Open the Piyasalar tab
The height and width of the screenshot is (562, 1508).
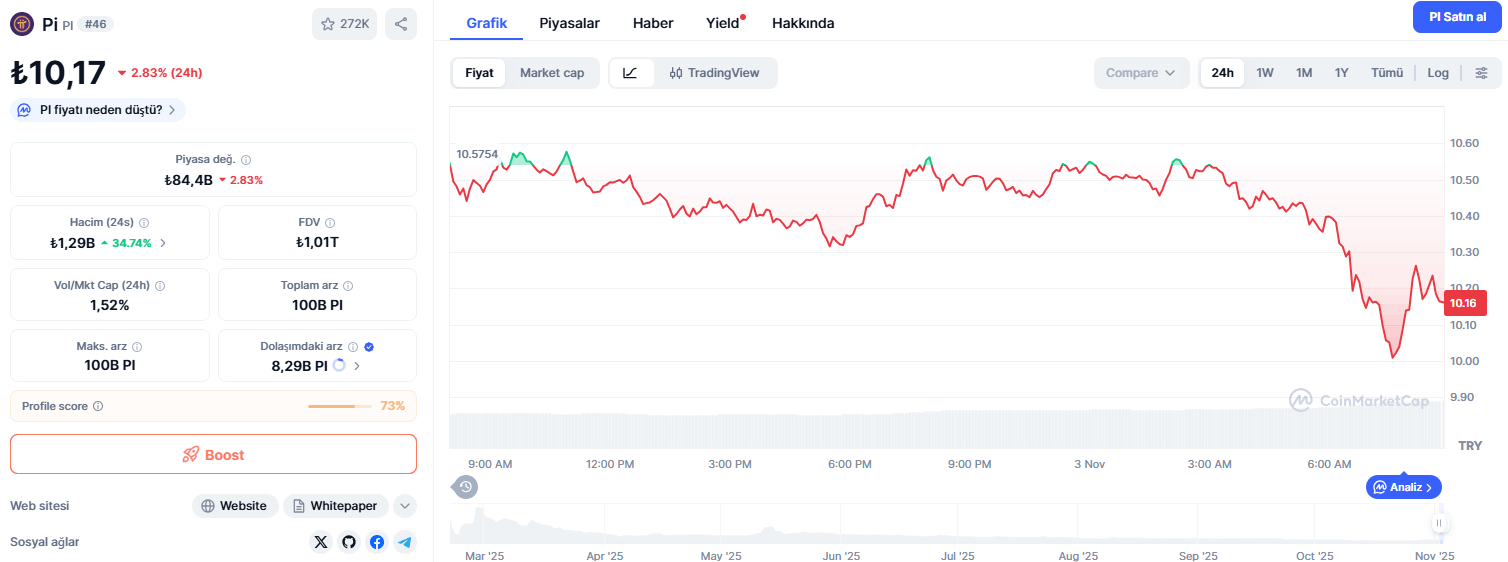570,23
